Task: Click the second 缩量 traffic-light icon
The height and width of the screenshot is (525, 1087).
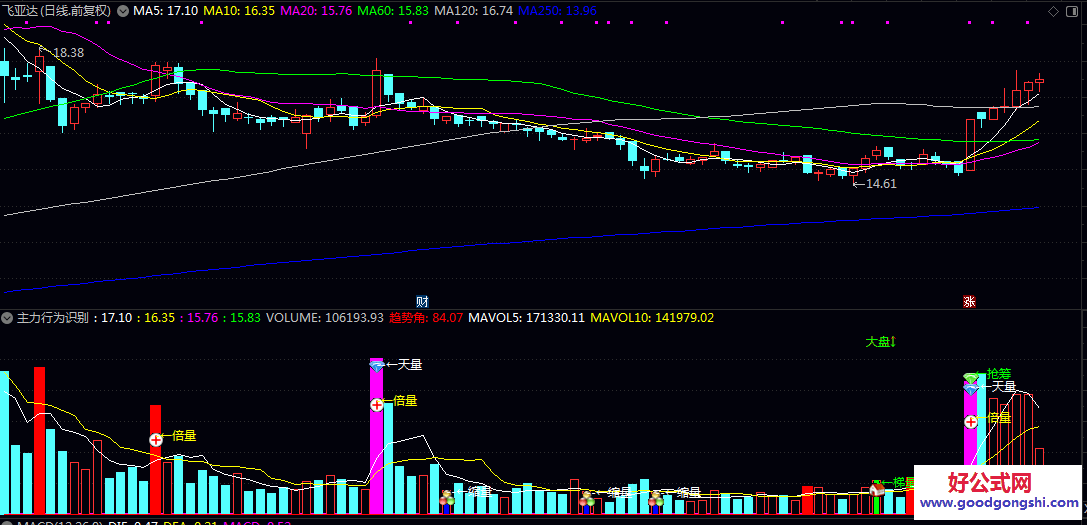Action: [586, 498]
